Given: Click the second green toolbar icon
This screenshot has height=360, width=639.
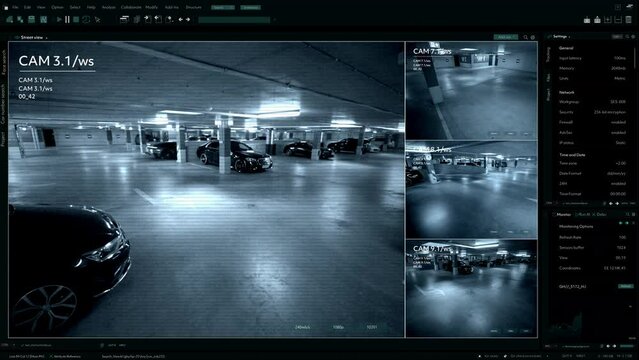Looking at the screenshot, I should tap(20, 19).
